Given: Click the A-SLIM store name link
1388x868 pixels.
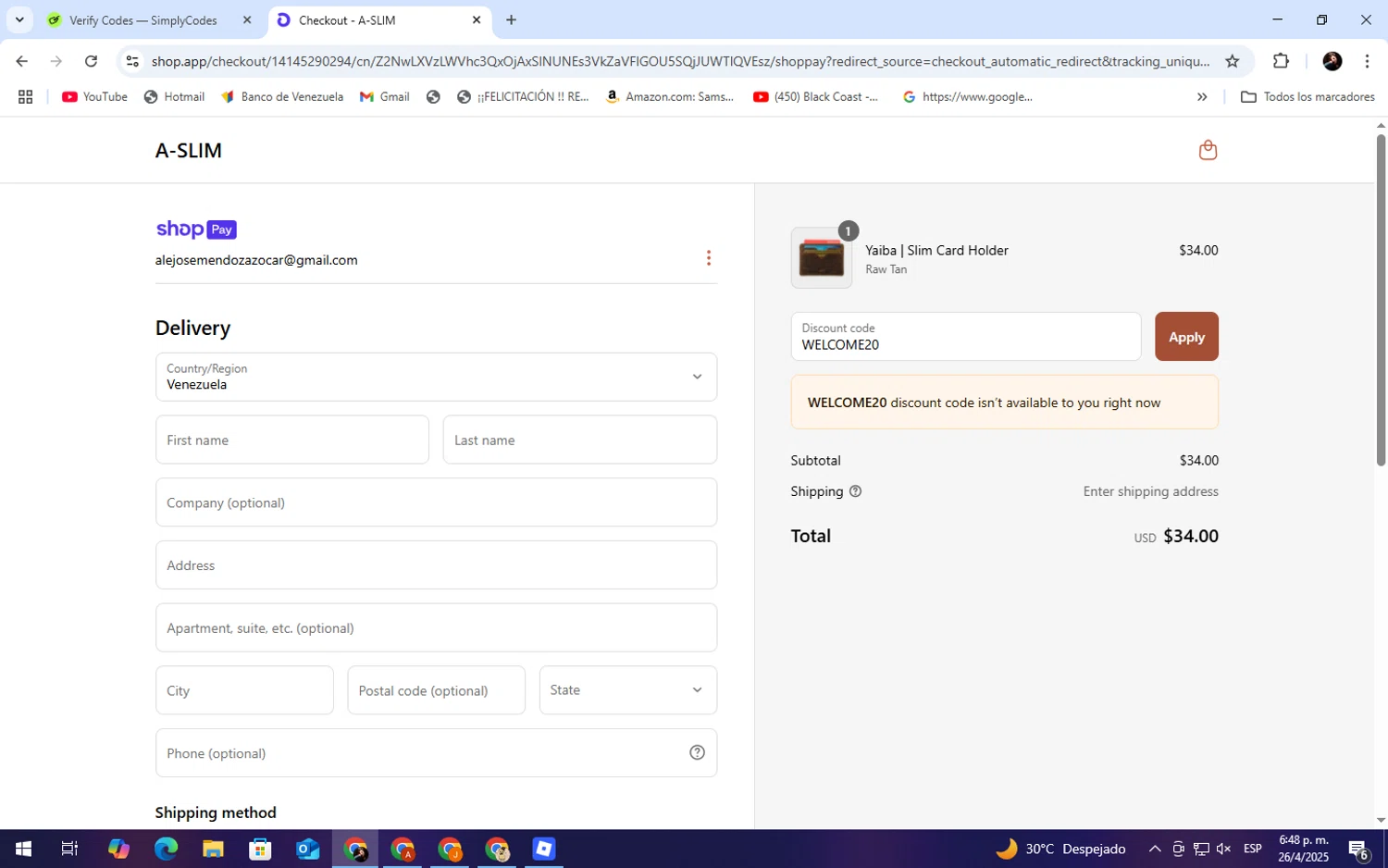Looking at the screenshot, I should click(189, 151).
